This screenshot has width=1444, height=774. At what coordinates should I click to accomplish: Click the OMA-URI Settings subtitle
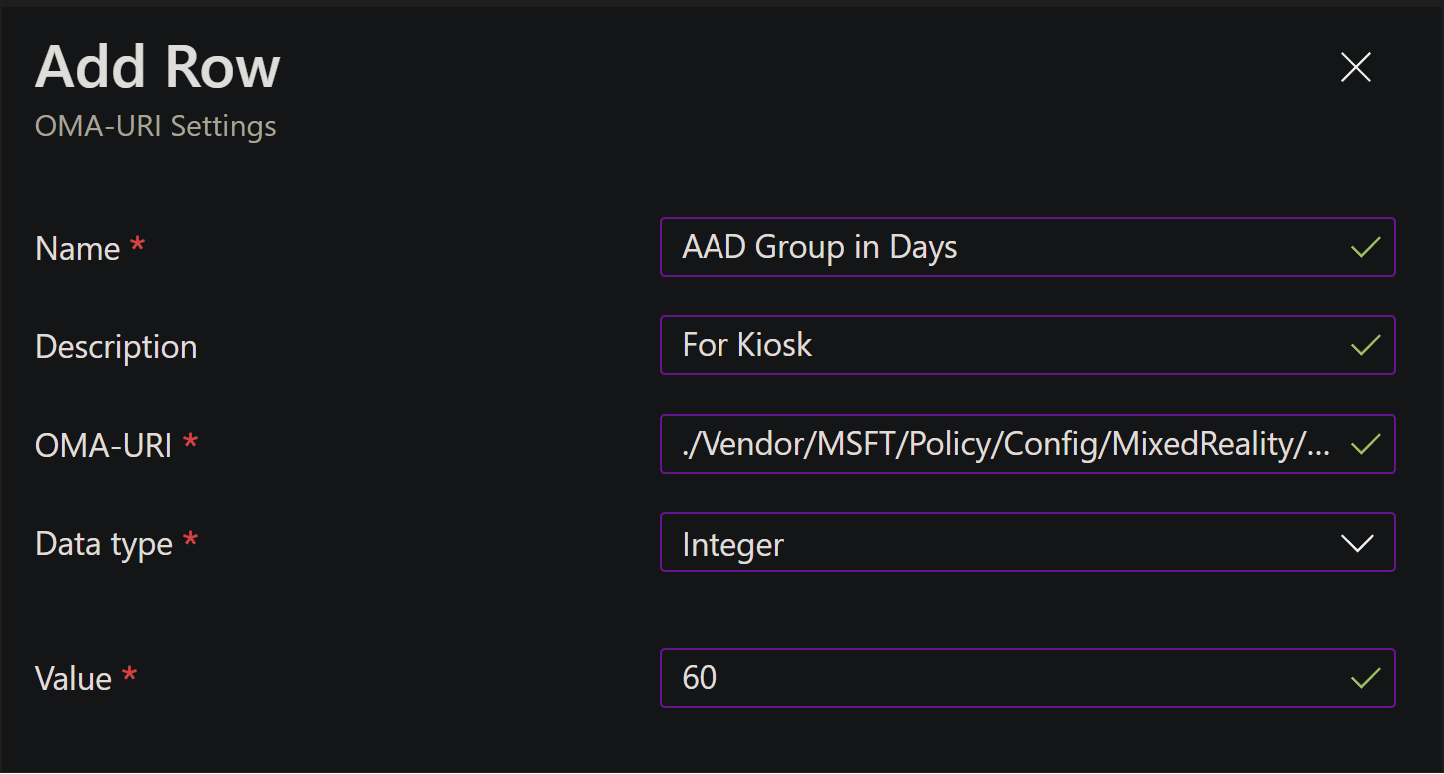click(x=155, y=126)
